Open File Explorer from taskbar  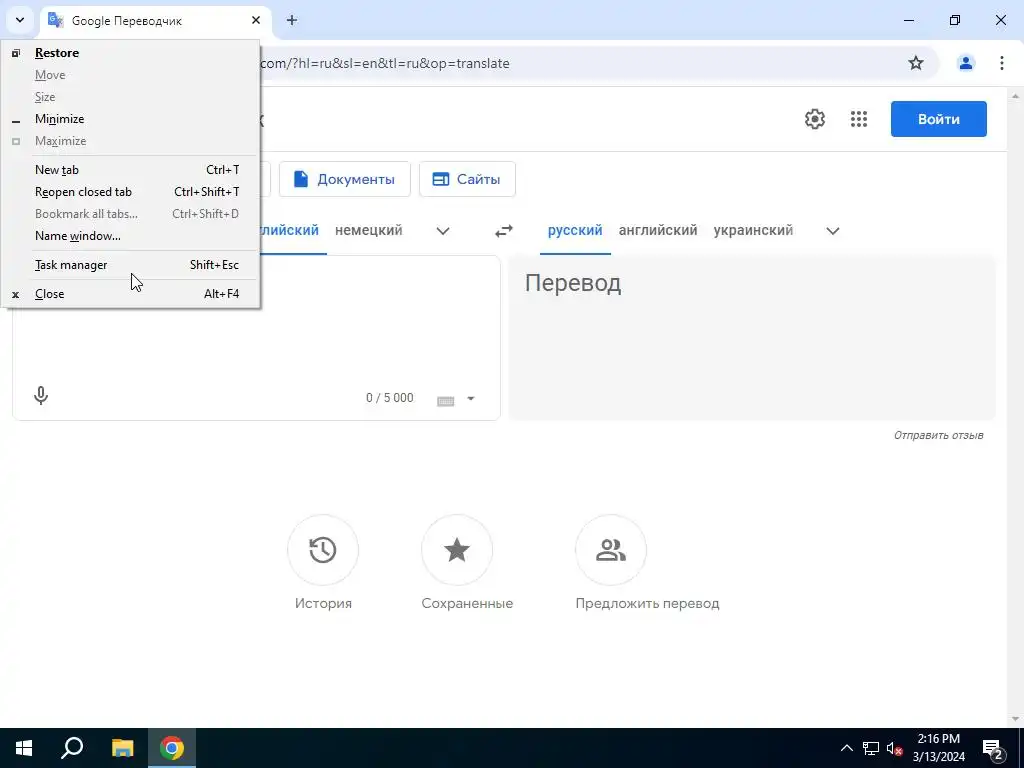tap(122, 748)
